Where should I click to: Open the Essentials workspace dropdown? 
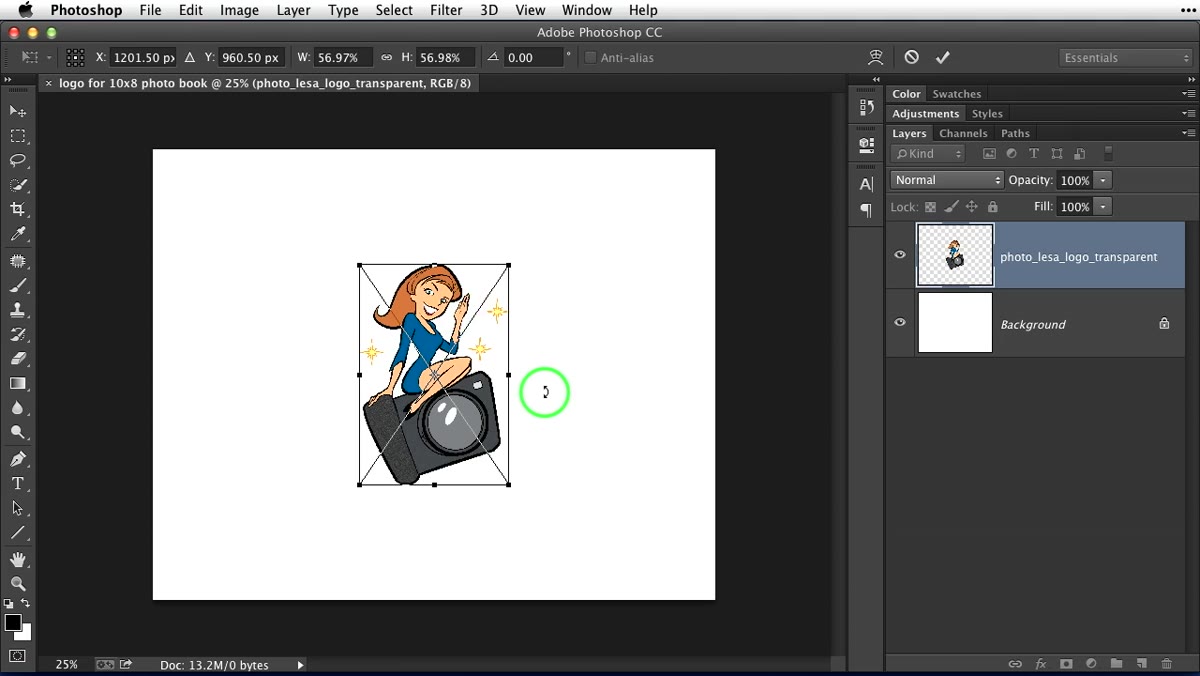[x=1125, y=58]
